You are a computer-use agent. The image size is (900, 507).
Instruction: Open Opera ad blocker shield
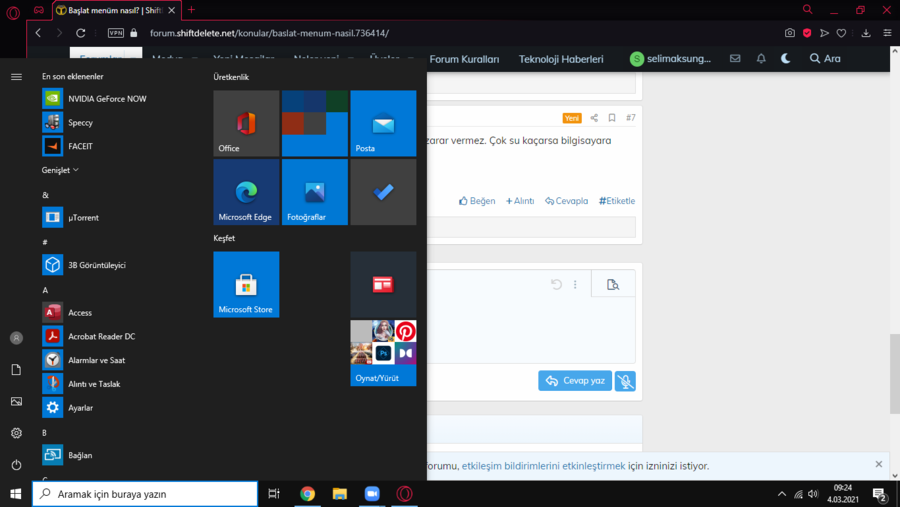(807, 33)
